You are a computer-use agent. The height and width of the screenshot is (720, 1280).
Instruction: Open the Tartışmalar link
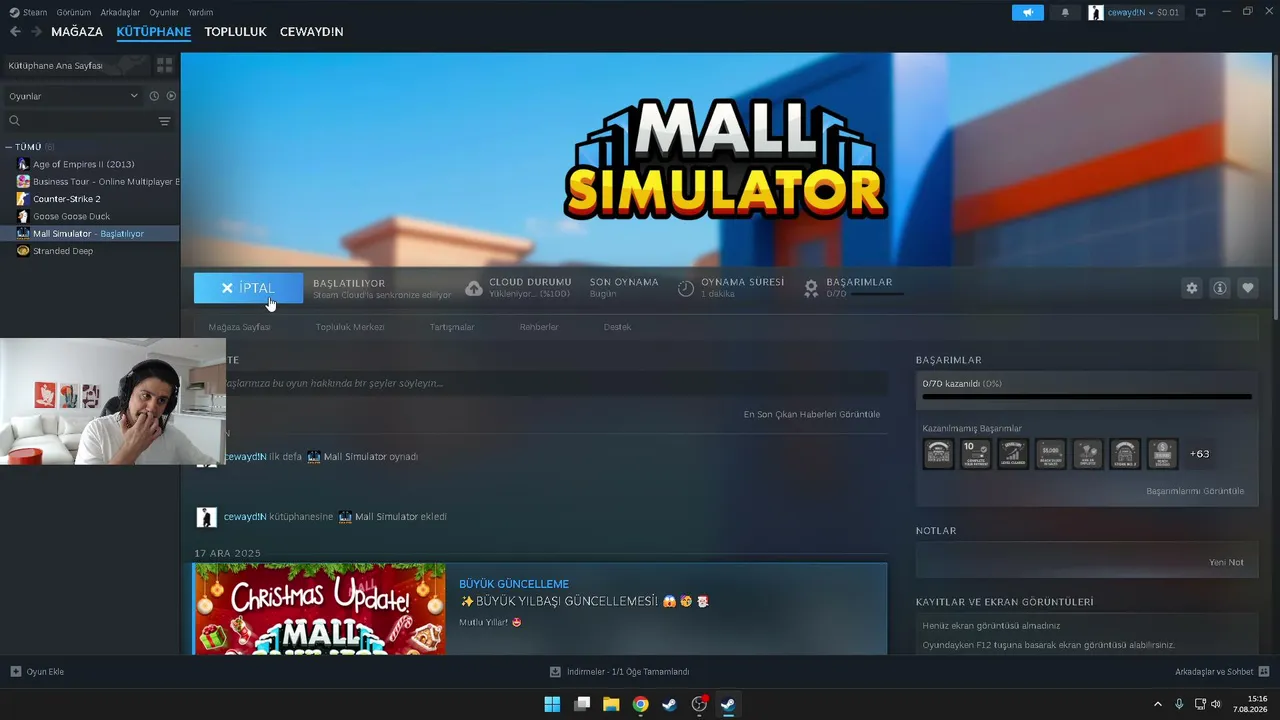click(452, 327)
